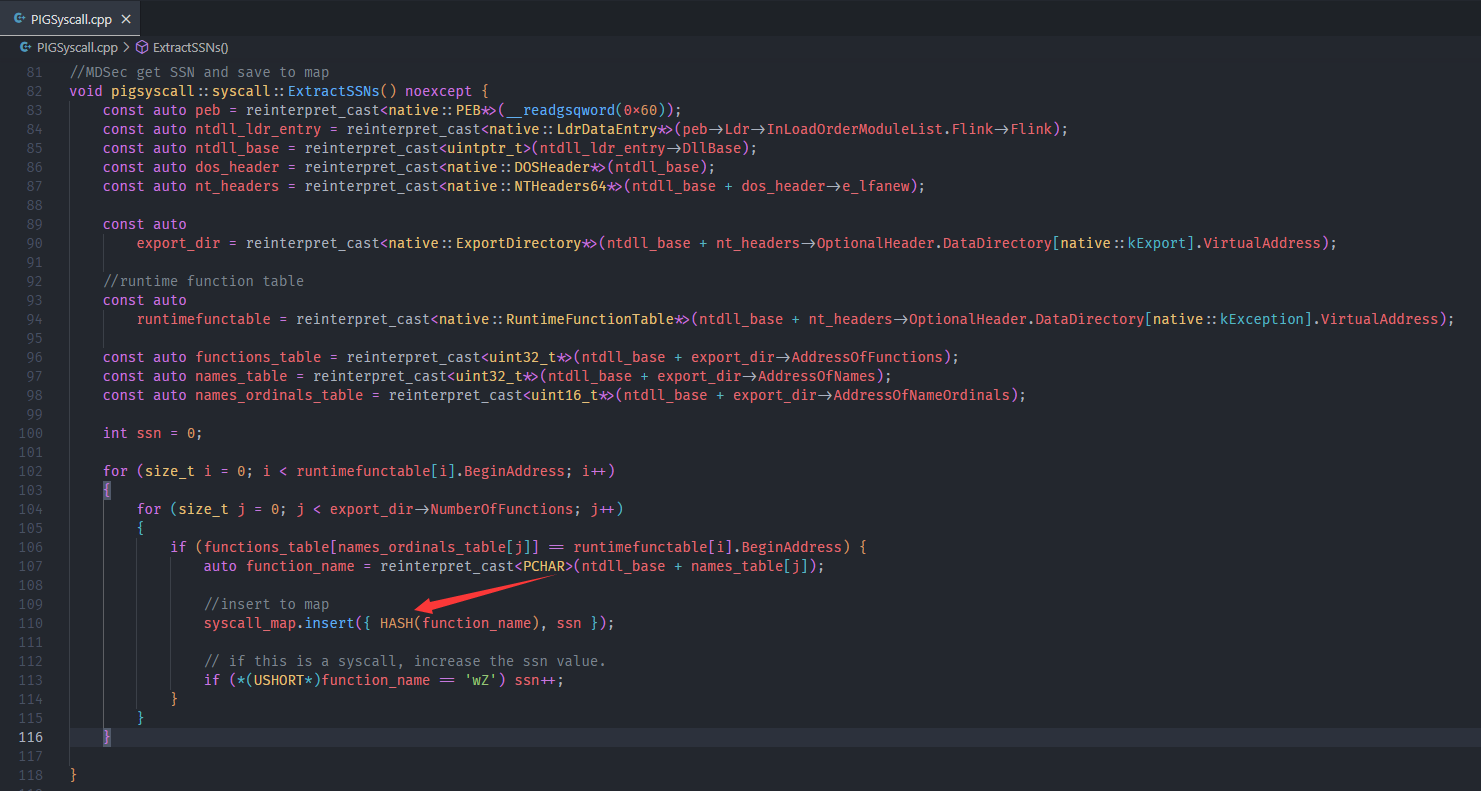Click '__readgsqword' on line 83
The image size is (1481, 791).
(x=561, y=110)
